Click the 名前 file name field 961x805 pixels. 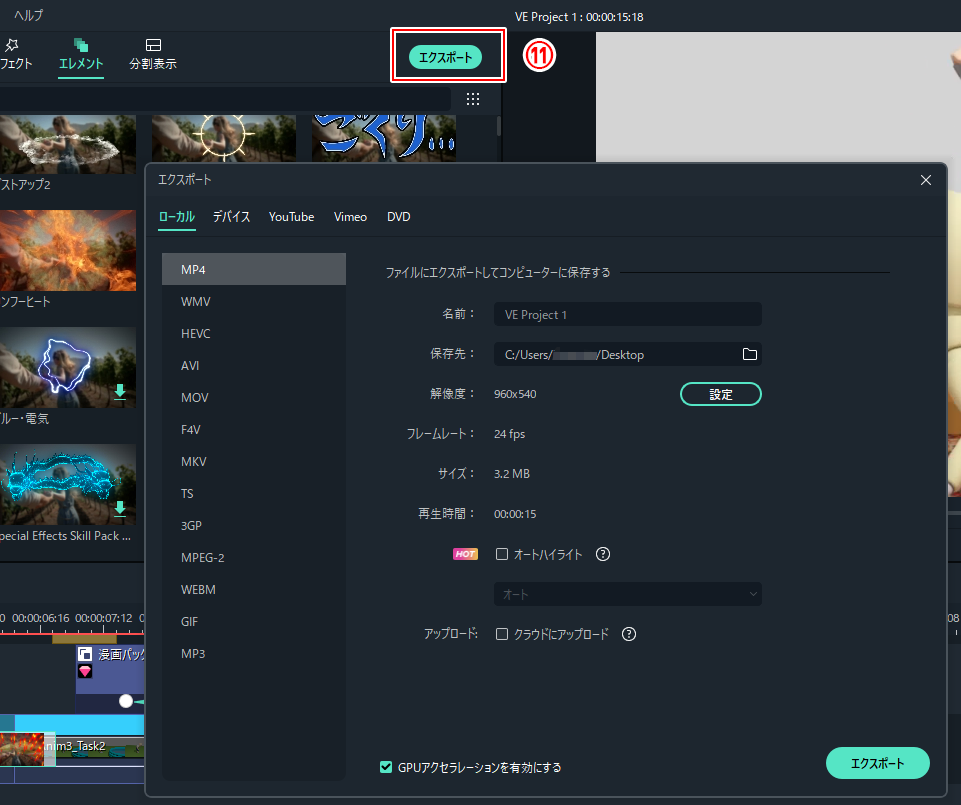tap(627, 314)
